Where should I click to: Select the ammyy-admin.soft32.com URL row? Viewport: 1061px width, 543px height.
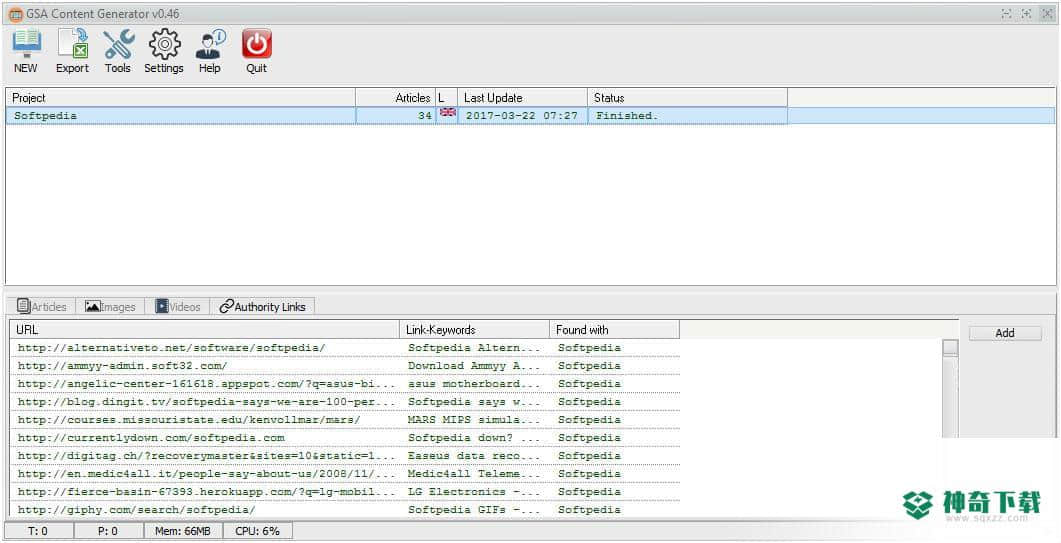(x=345, y=366)
